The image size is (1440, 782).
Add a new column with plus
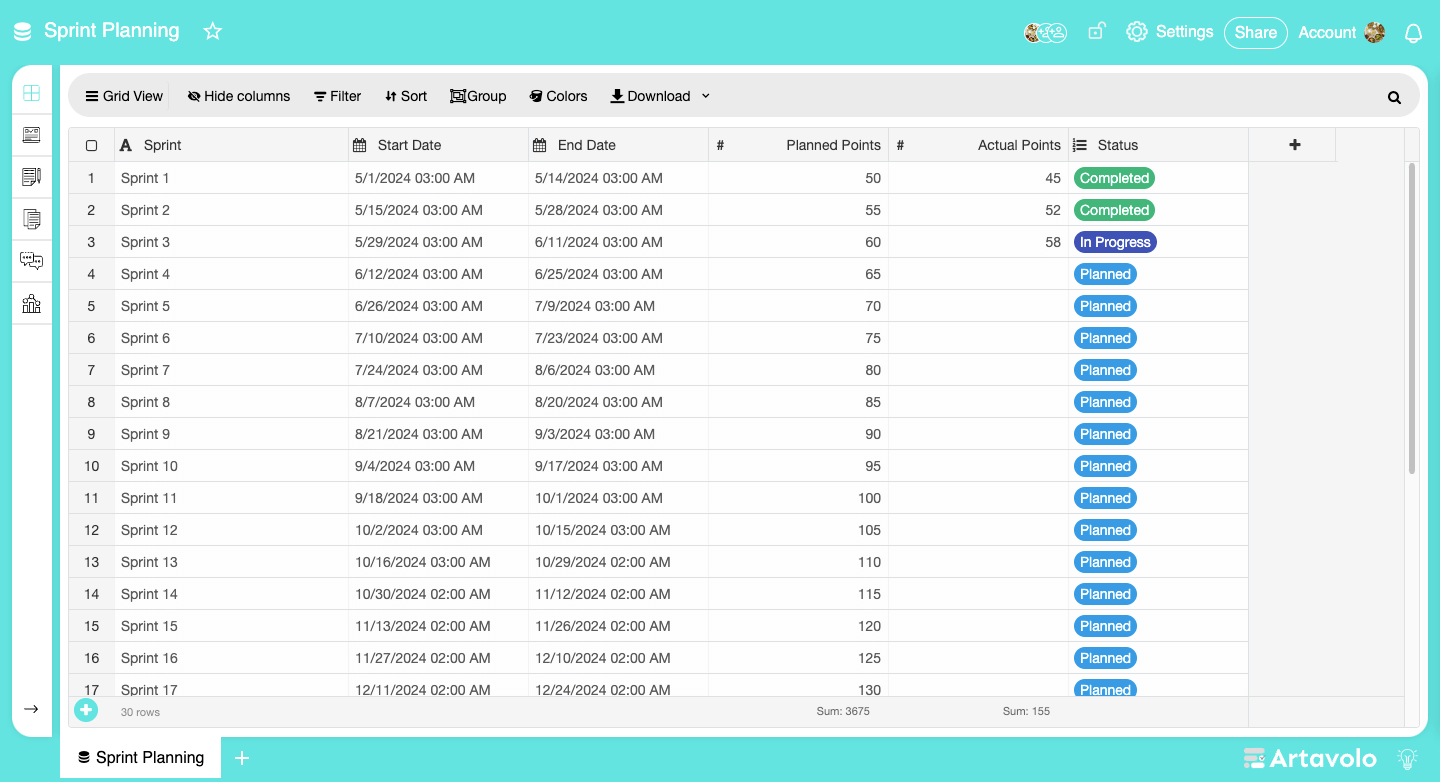(x=1294, y=145)
